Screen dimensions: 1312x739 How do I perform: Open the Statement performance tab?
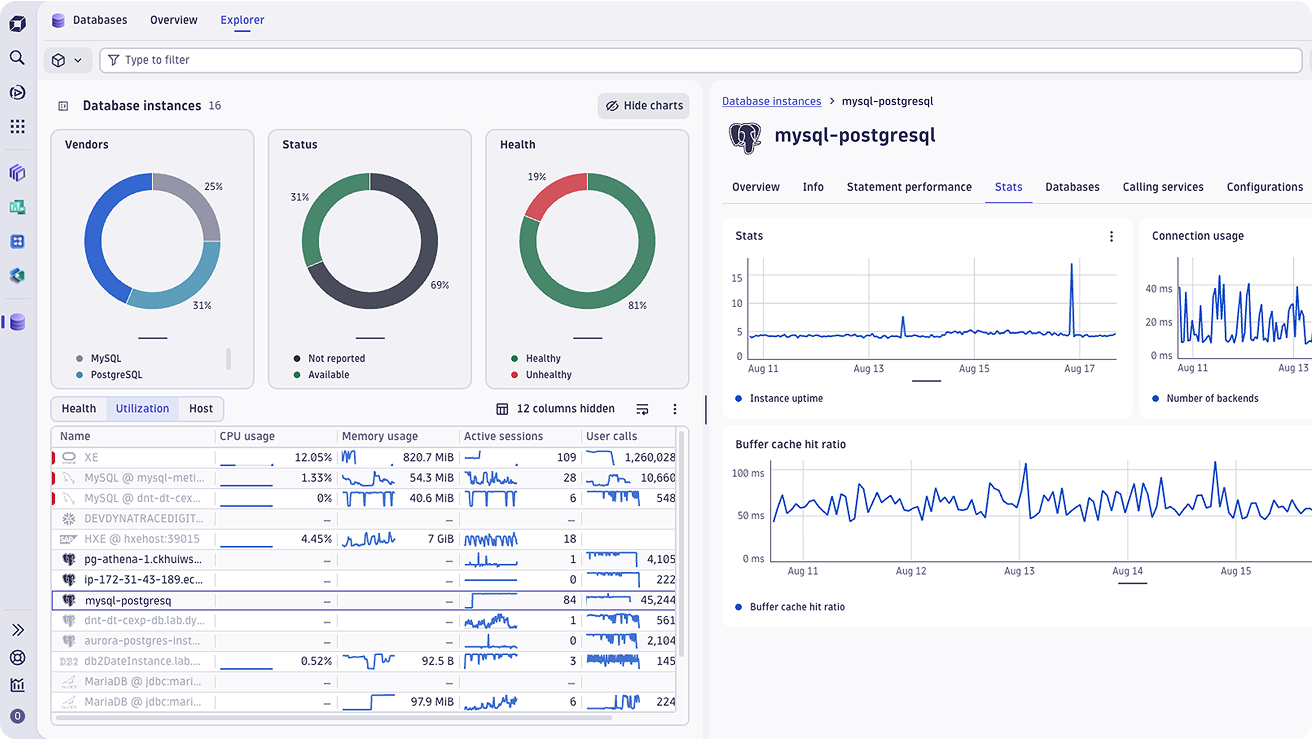click(909, 187)
